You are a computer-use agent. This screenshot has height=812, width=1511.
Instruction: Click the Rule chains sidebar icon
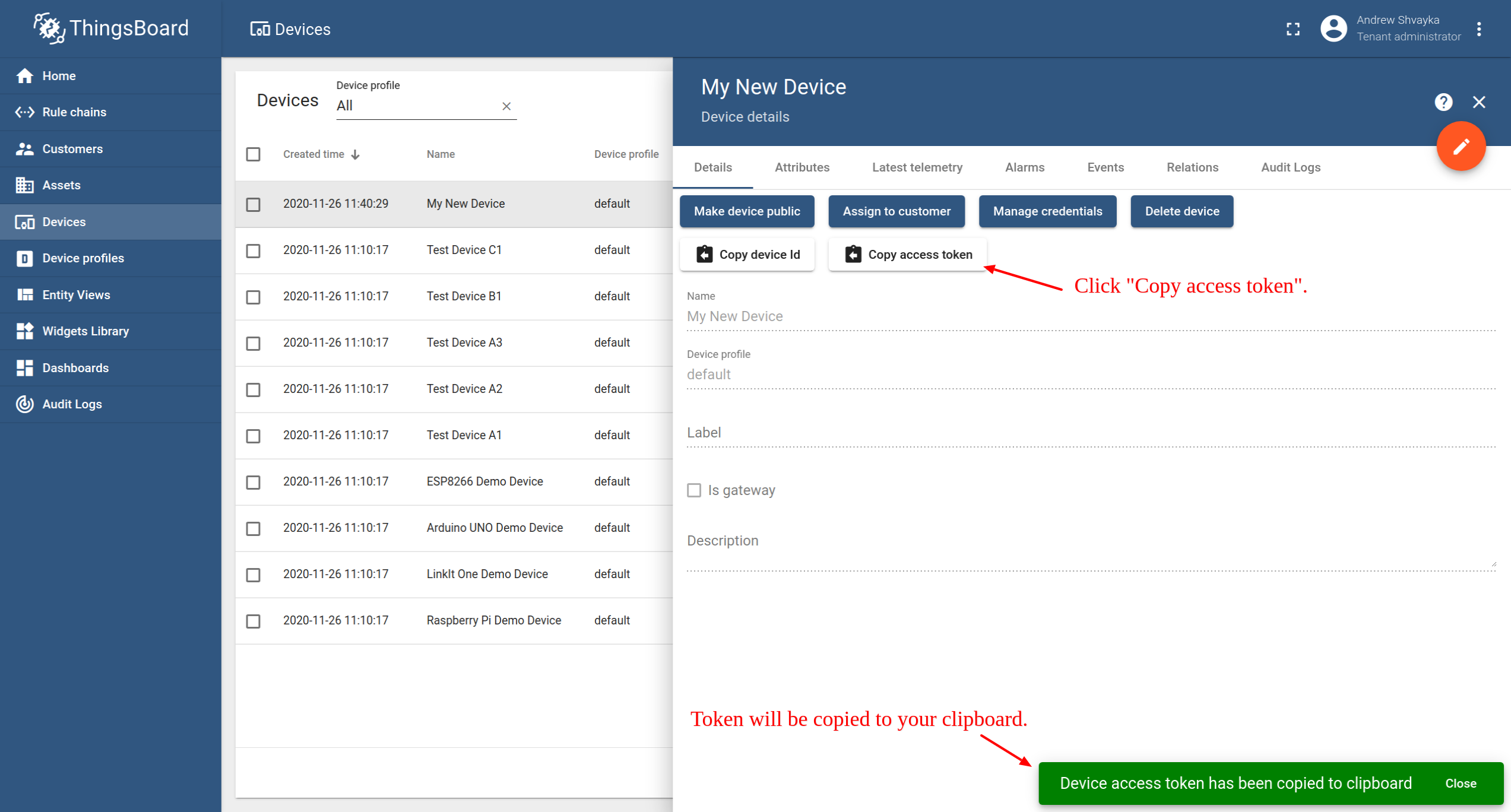(24, 112)
